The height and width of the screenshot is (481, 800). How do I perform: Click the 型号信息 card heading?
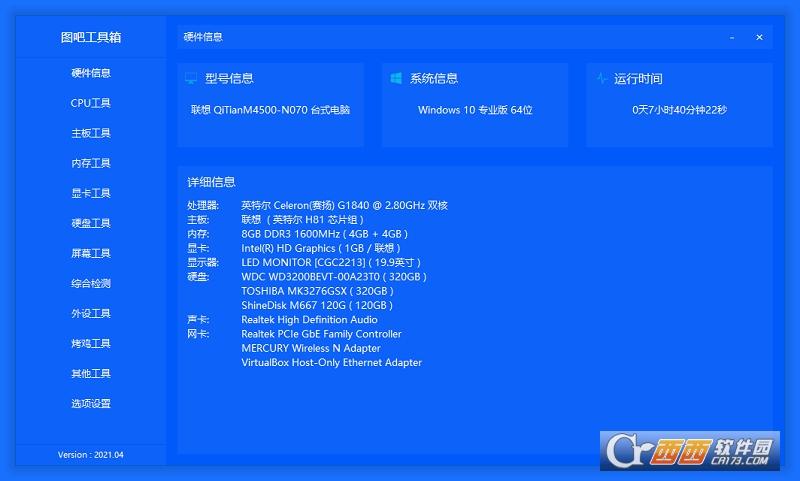(229, 79)
